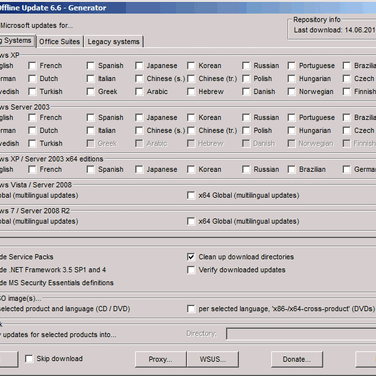Tick Hungarian for Windows Server 2003
This screenshot has width=376, height=376.
[291, 131]
